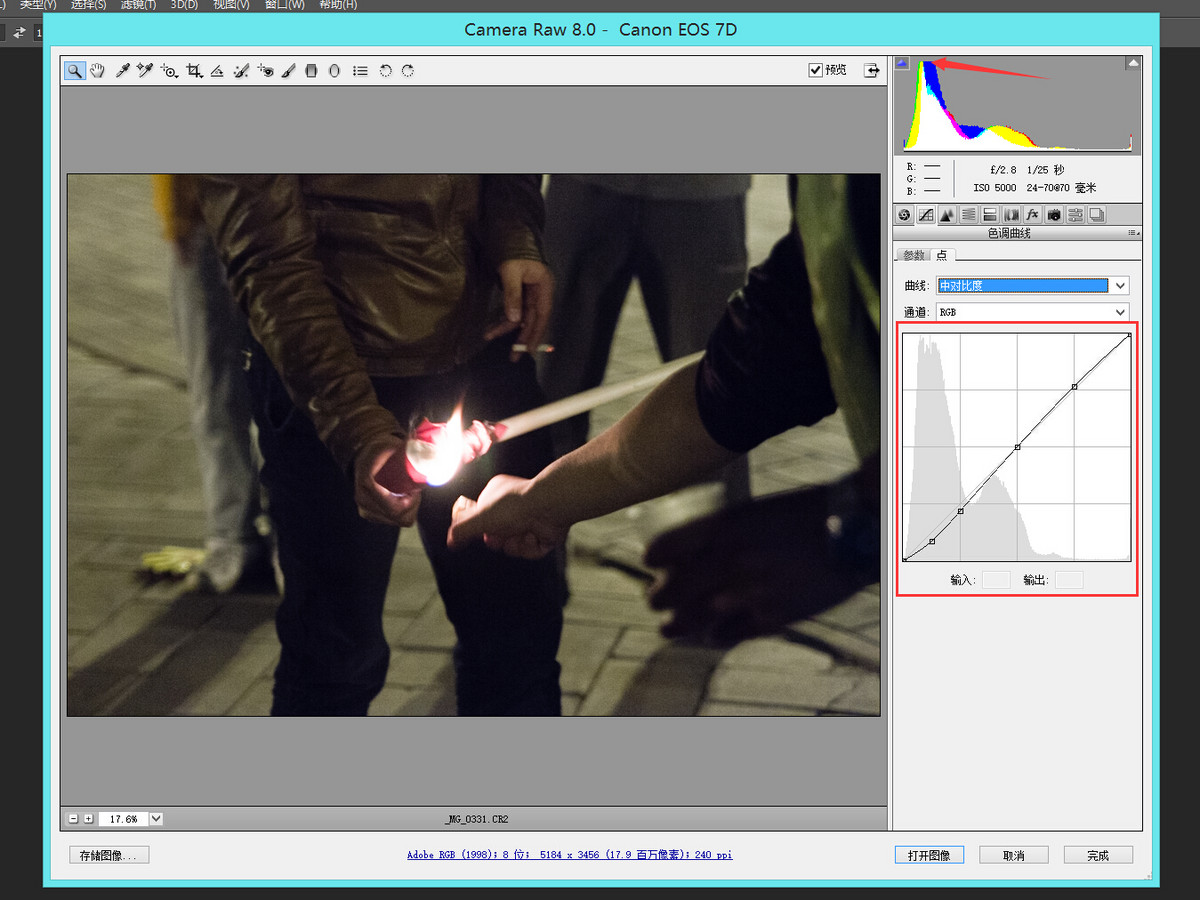Rotate image 90 degrees counterclockwise
1200x900 pixels.
(x=385, y=71)
